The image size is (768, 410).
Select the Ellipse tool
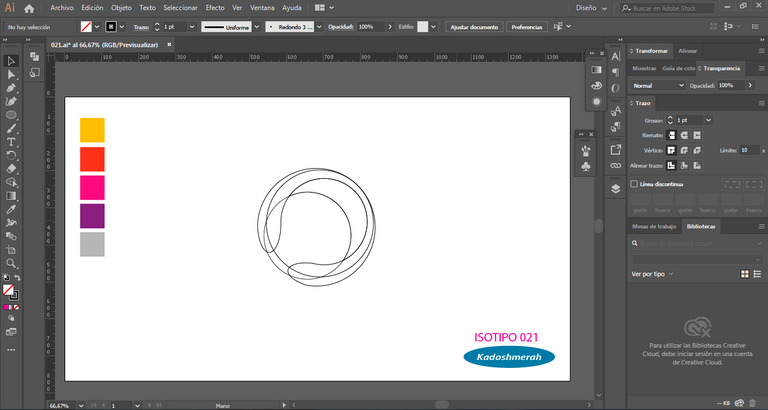[x=11, y=115]
